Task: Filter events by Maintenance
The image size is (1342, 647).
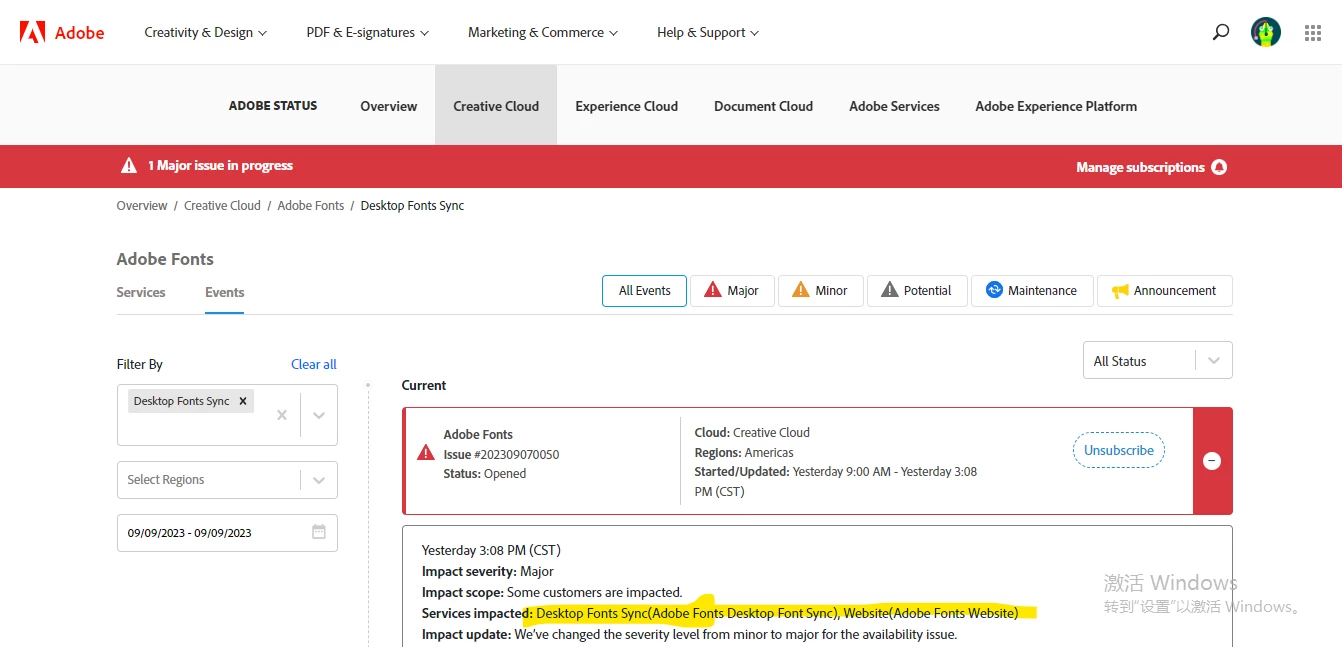Action: coord(1032,291)
